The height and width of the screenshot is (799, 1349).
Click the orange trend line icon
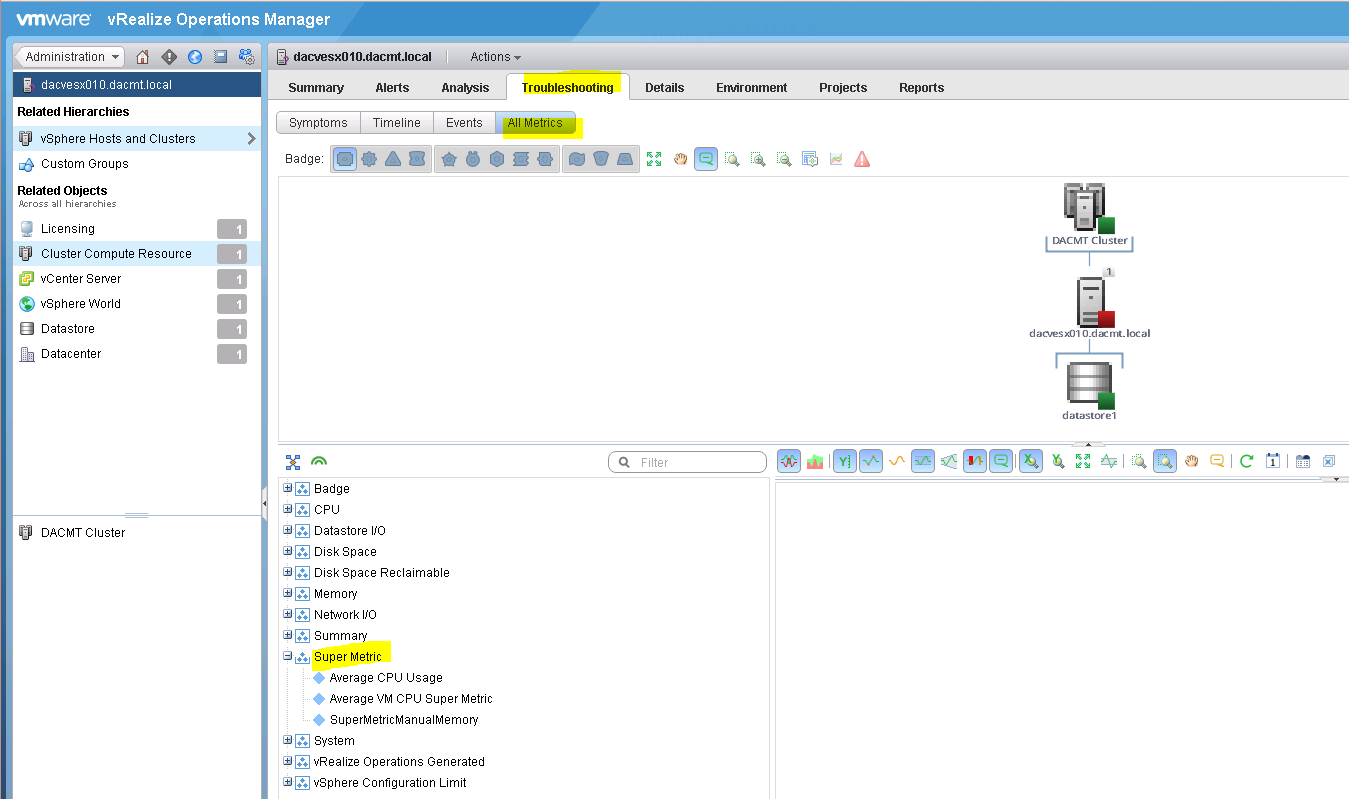[x=897, y=461]
